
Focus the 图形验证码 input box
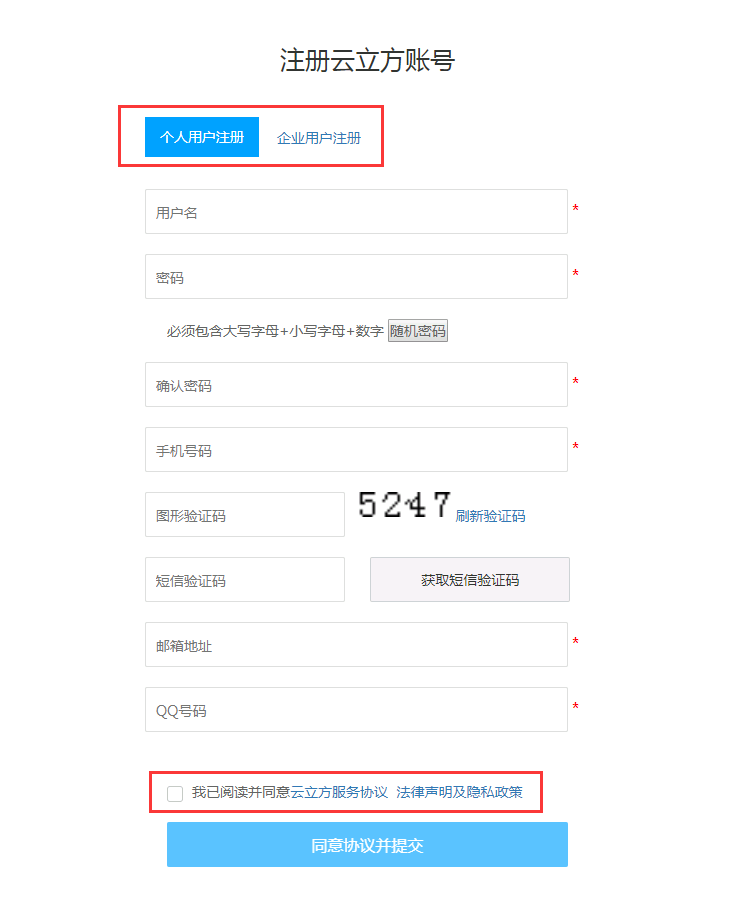pos(245,515)
